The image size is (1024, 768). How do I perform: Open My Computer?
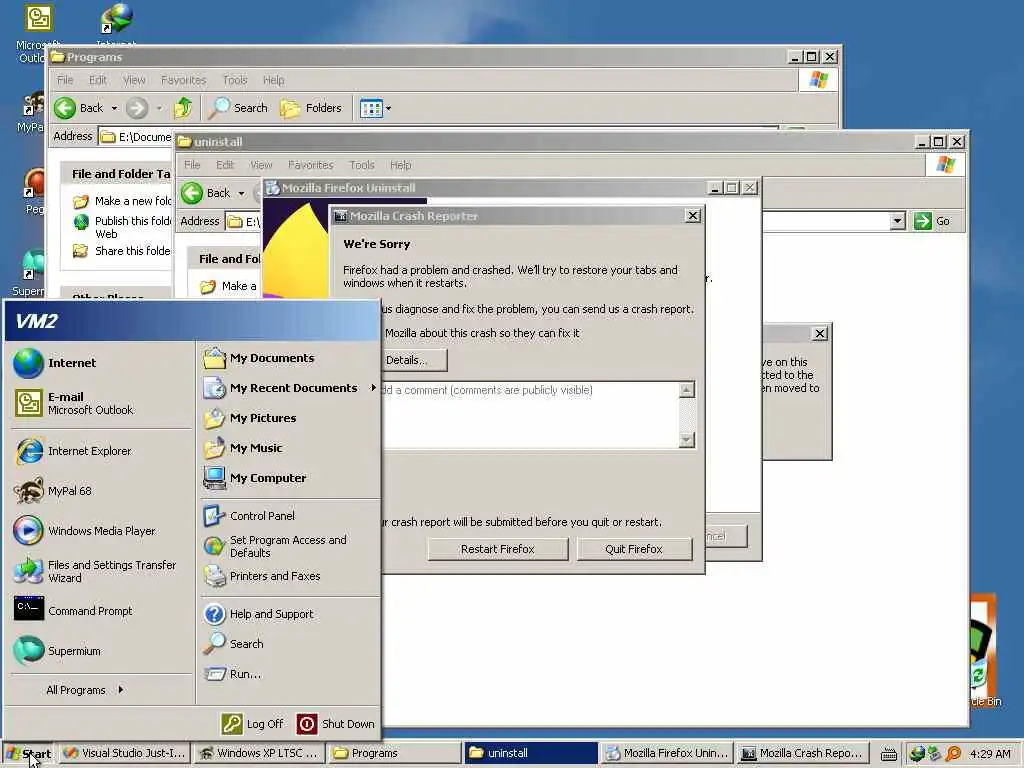[x=290, y=478]
